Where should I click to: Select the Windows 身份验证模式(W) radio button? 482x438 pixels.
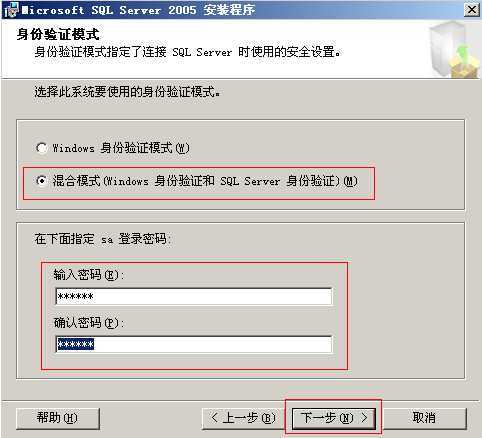coord(42,148)
